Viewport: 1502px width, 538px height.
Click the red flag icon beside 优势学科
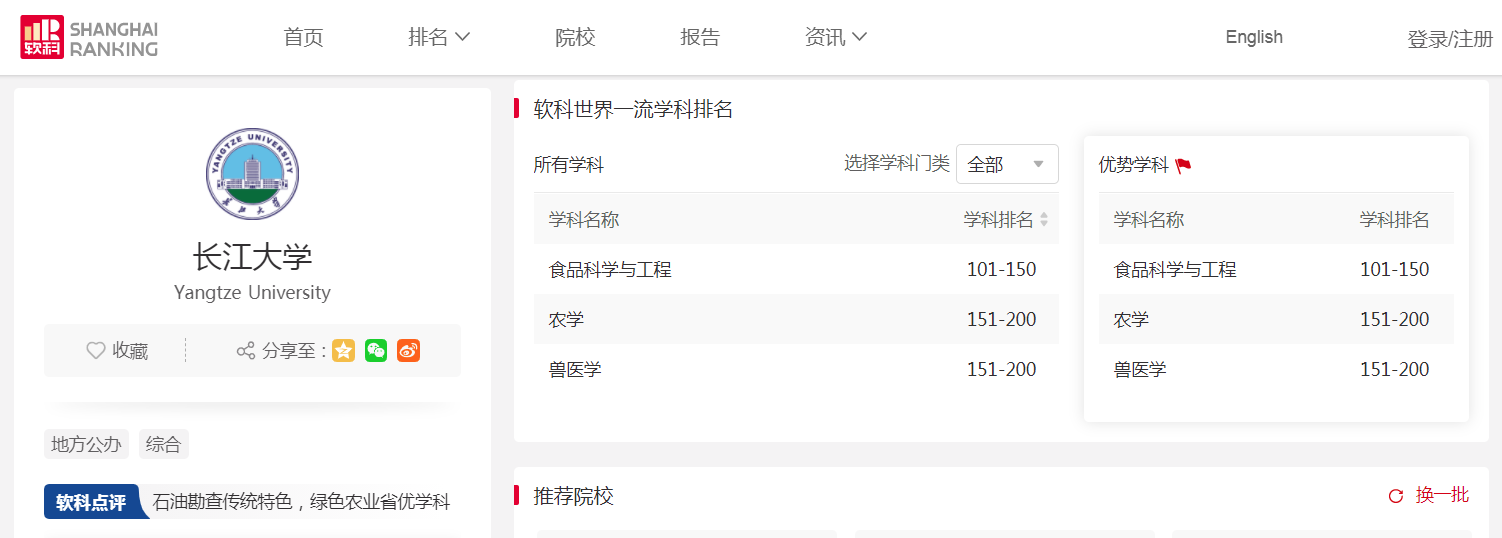[x=1184, y=166]
